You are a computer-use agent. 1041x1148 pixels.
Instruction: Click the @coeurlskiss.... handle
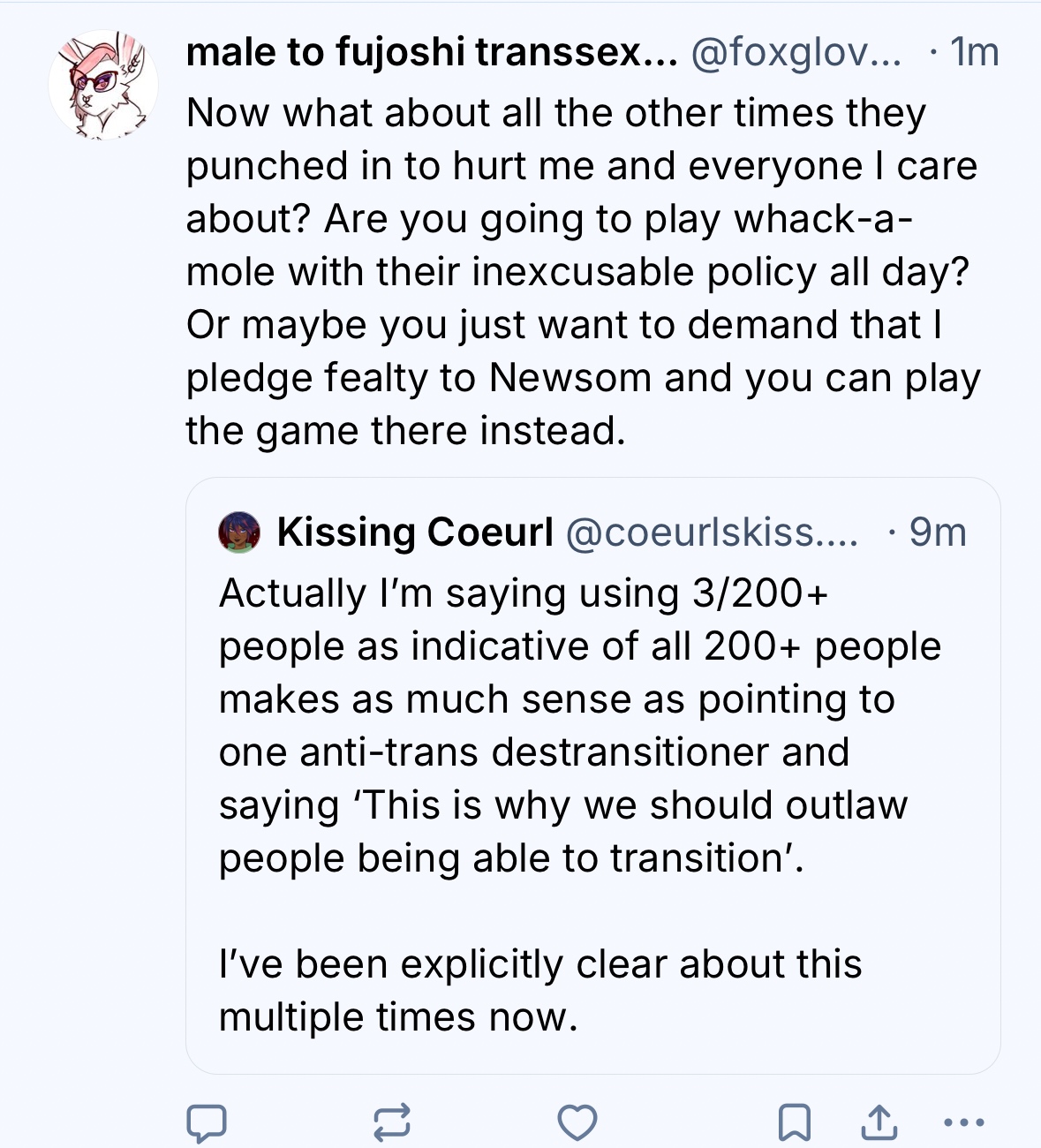[x=711, y=532]
